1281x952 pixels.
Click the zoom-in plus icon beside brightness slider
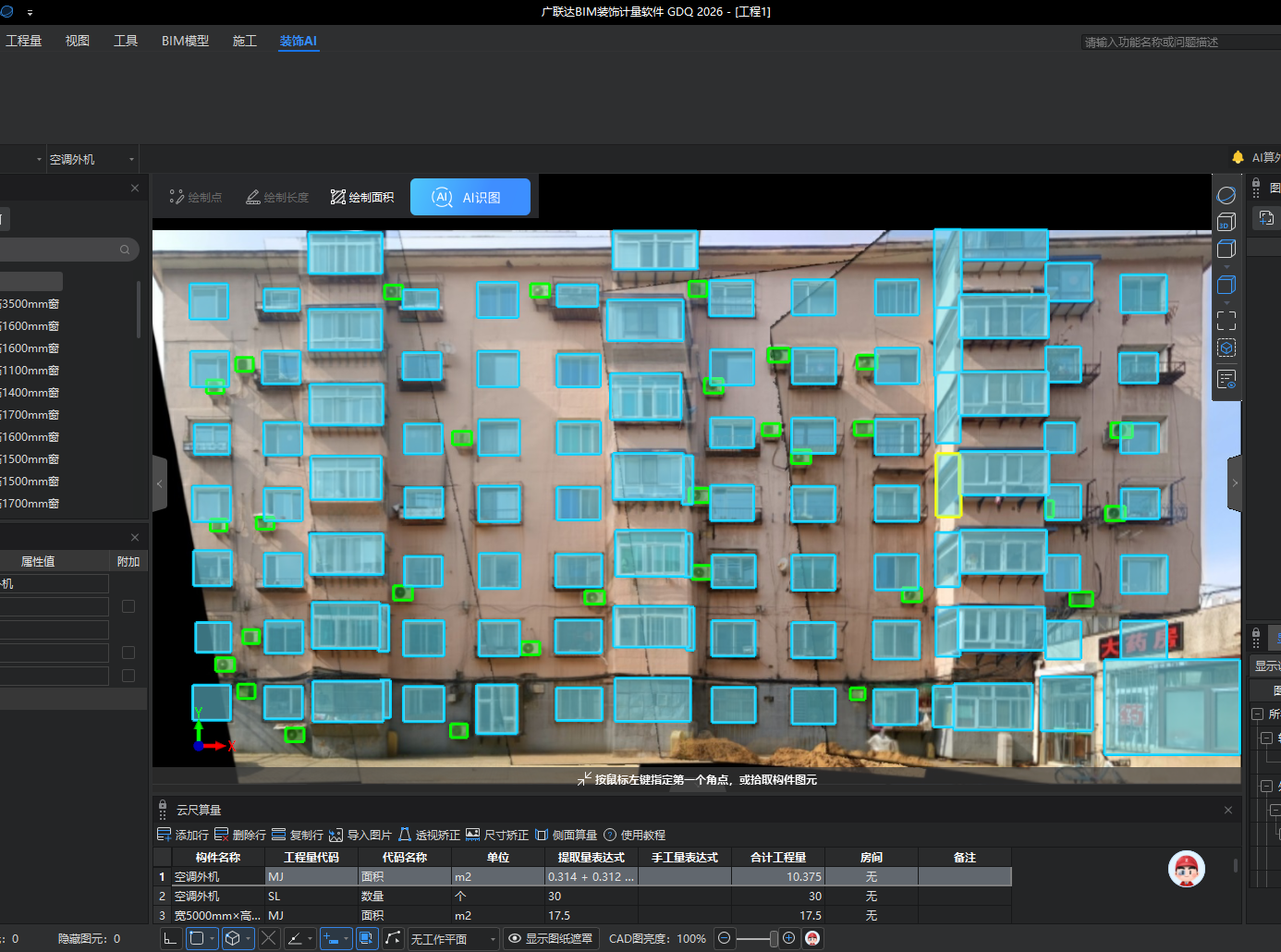[788, 938]
